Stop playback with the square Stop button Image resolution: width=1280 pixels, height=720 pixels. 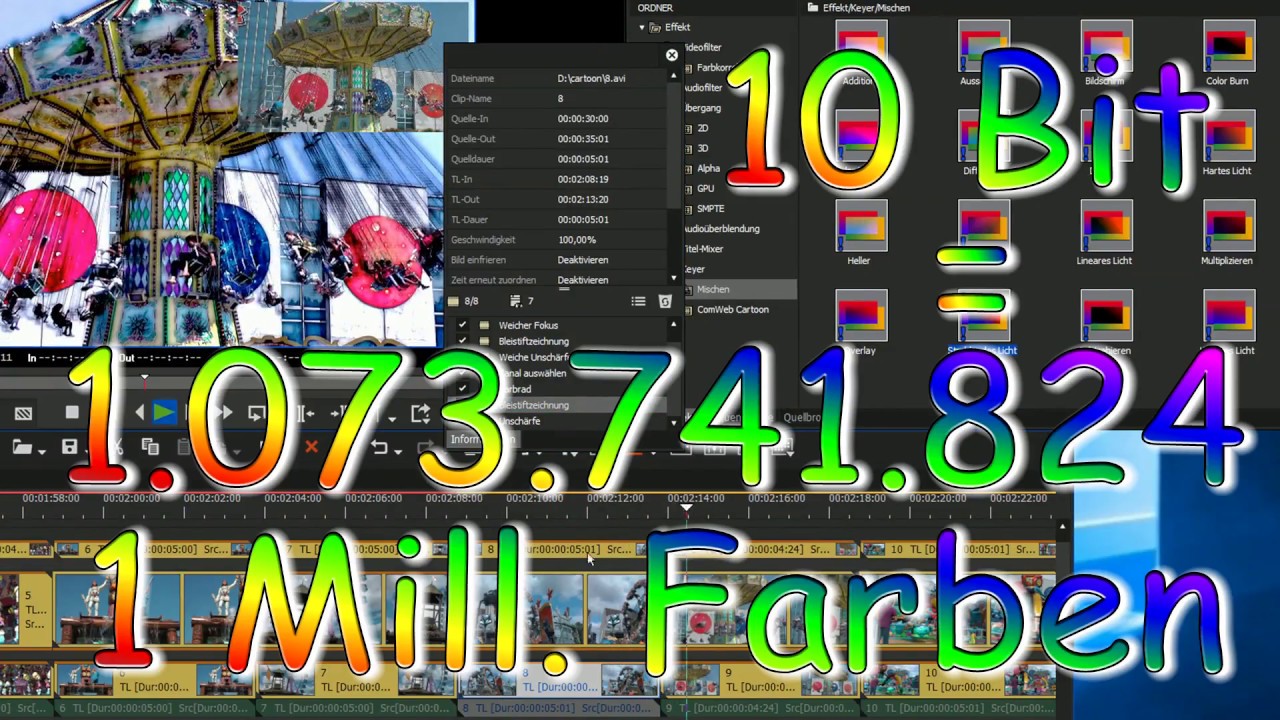point(72,412)
